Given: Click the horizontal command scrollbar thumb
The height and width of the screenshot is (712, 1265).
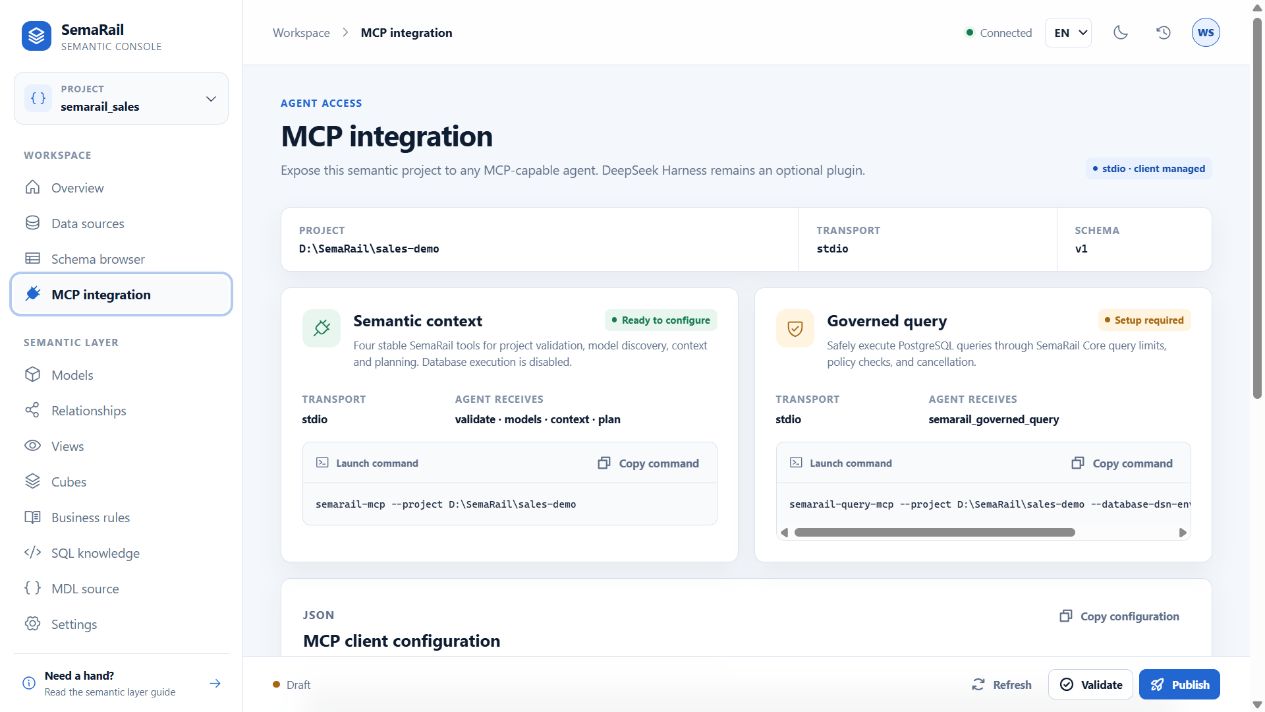Looking at the screenshot, I should (x=934, y=533).
